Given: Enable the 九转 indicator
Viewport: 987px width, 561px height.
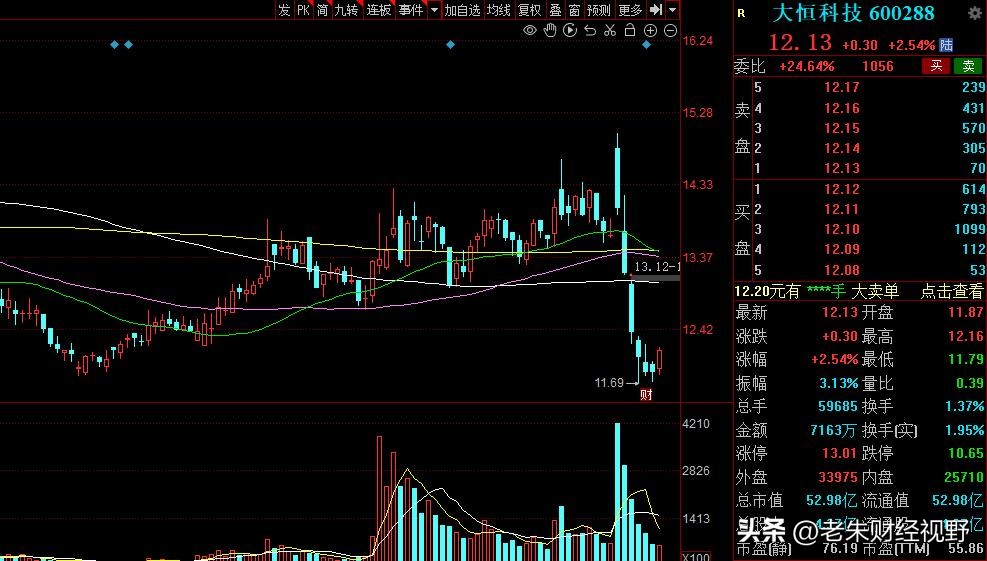Looking at the screenshot, I should 347,9.
